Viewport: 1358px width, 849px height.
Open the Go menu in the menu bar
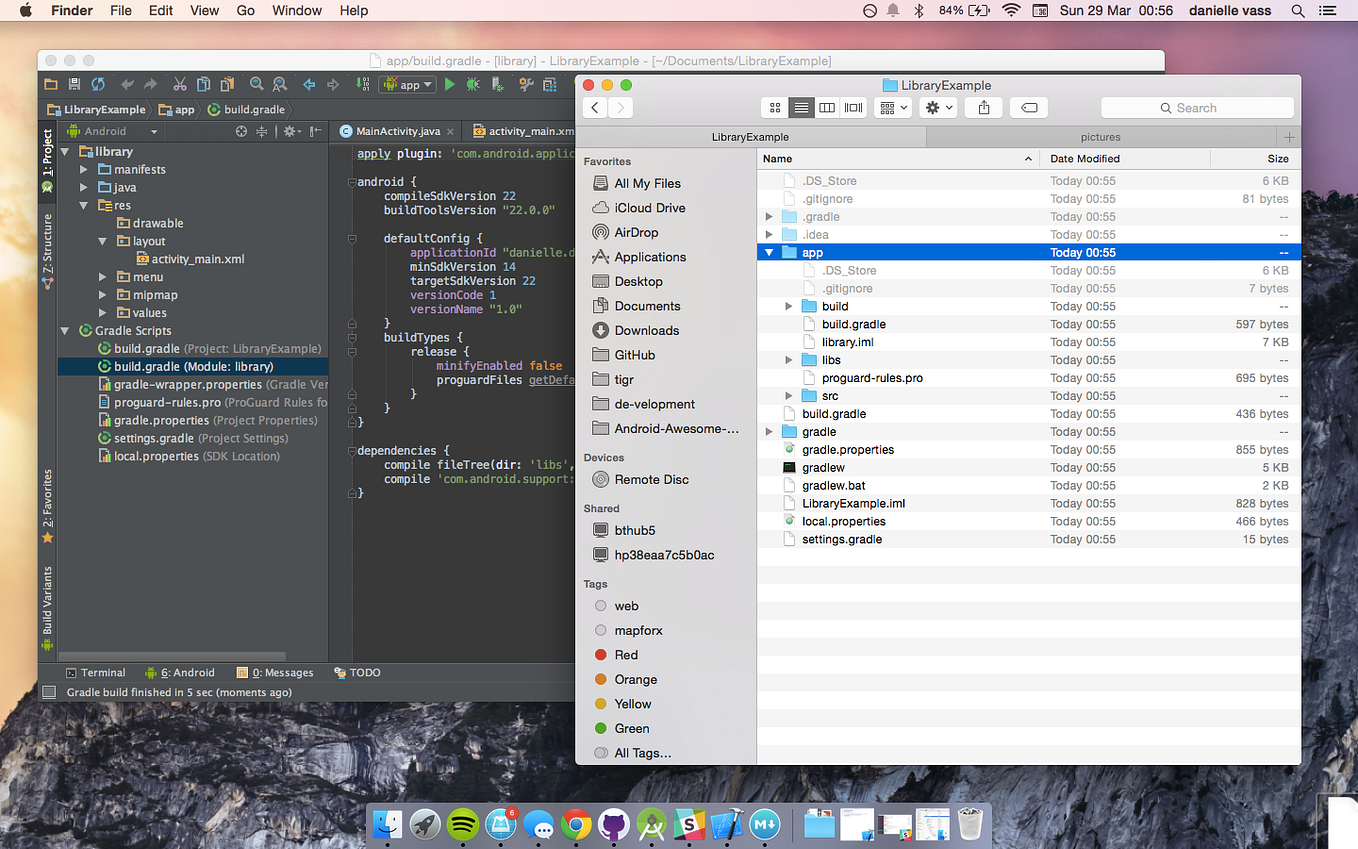[245, 10]
